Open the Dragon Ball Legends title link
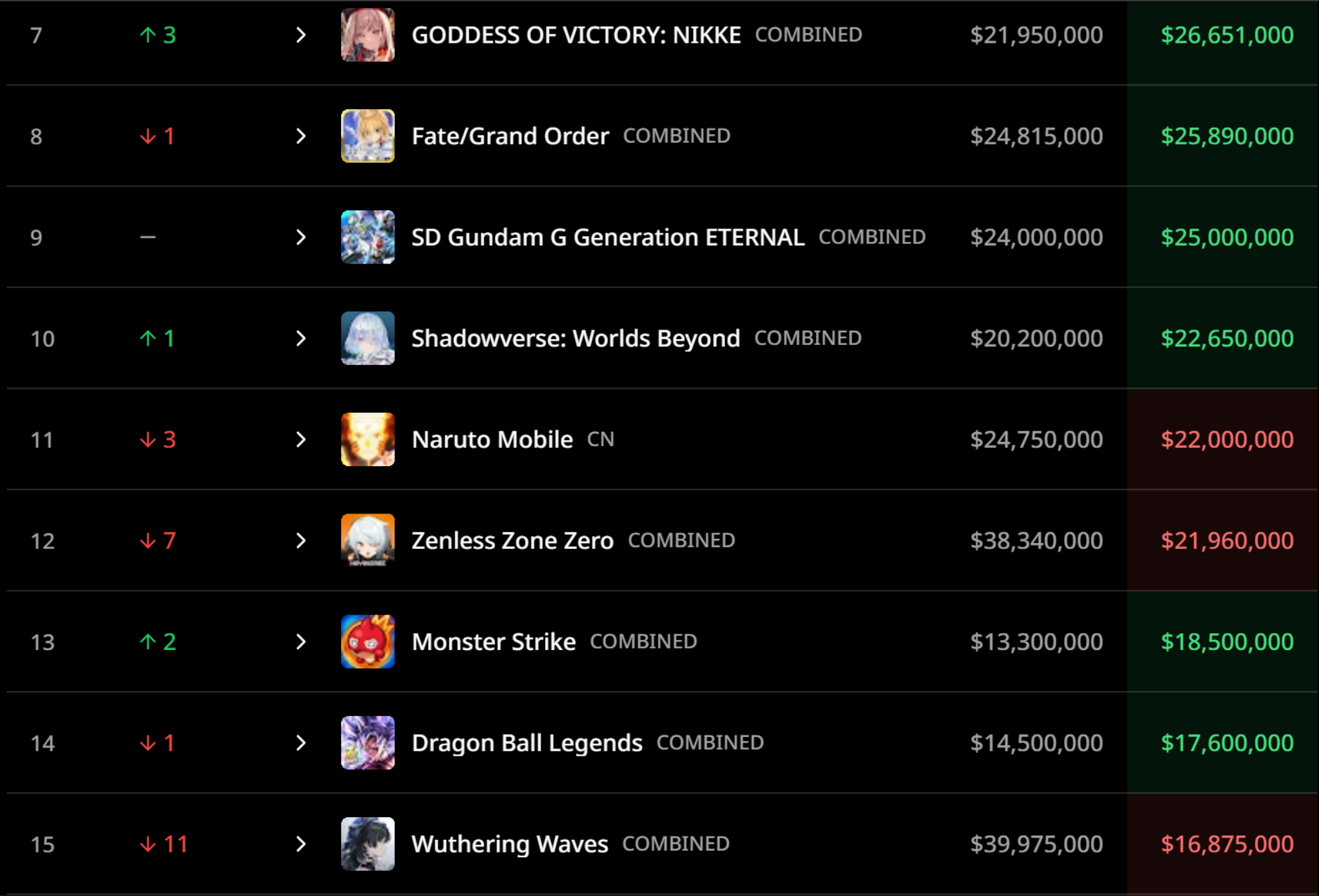Screen dimensions: 1319x896 [527, 743]
